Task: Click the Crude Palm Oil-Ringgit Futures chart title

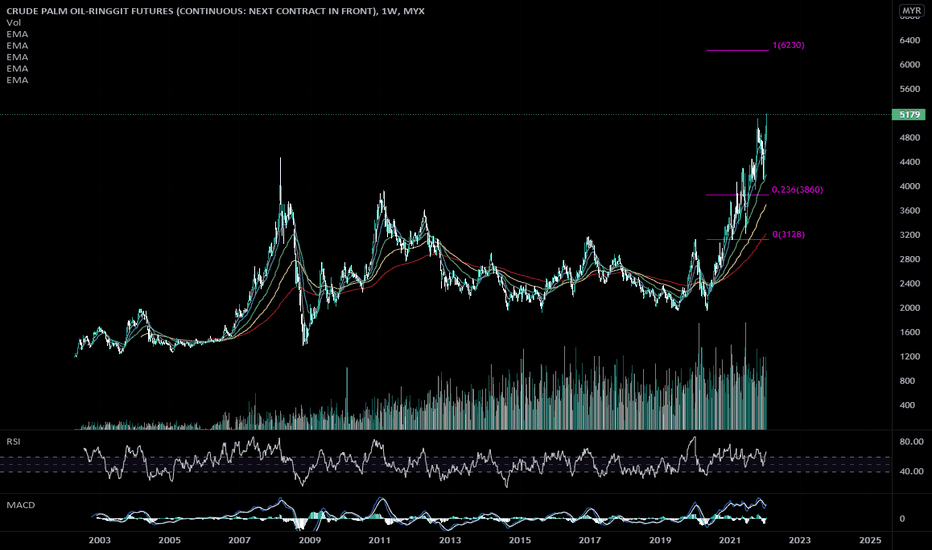Action: 215,11
